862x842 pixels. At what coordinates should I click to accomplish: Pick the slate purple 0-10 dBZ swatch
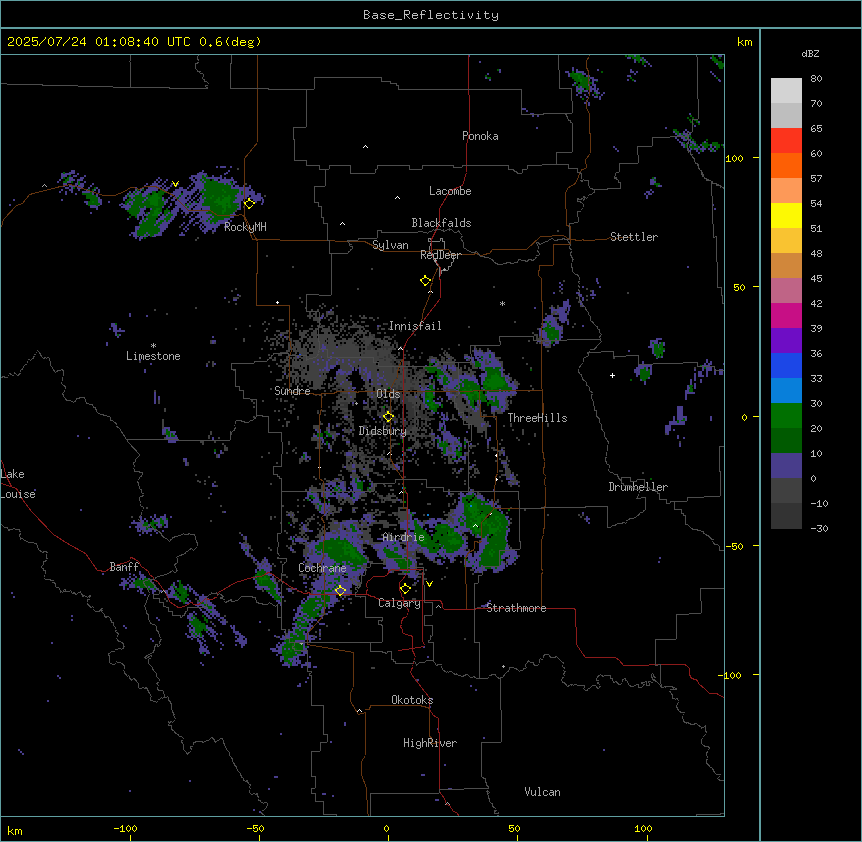786,466
